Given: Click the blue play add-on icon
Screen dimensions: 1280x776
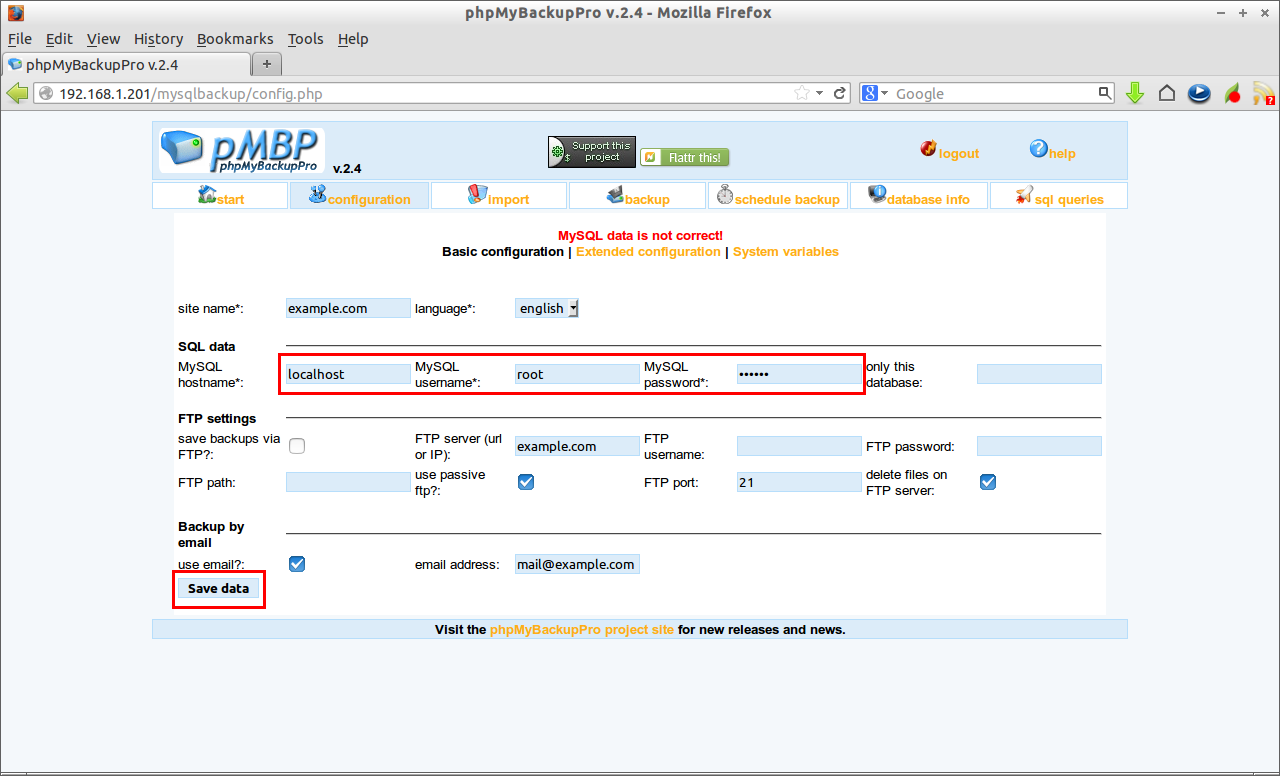Looking at the screenshot, I should (x=1199, y=93).
